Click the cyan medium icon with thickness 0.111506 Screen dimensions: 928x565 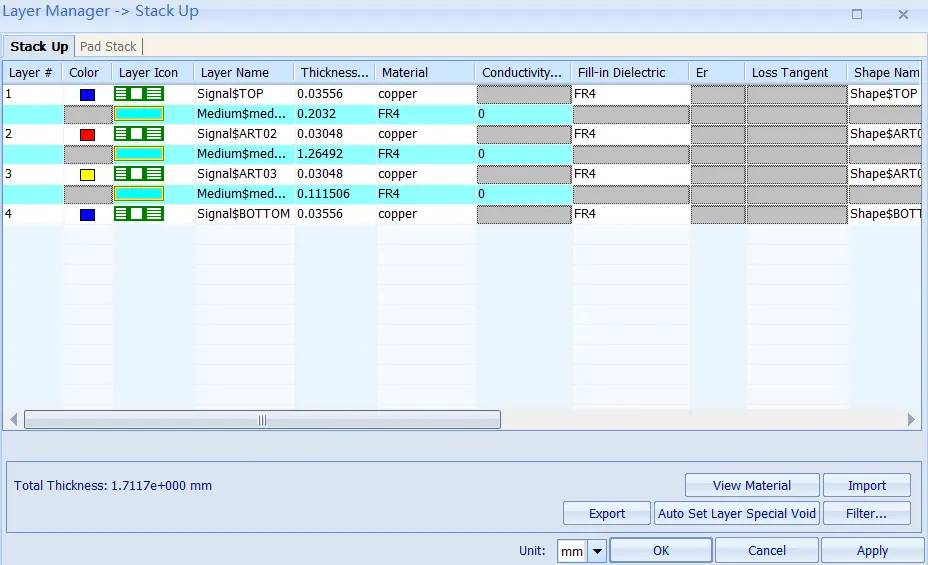point(138,193)
